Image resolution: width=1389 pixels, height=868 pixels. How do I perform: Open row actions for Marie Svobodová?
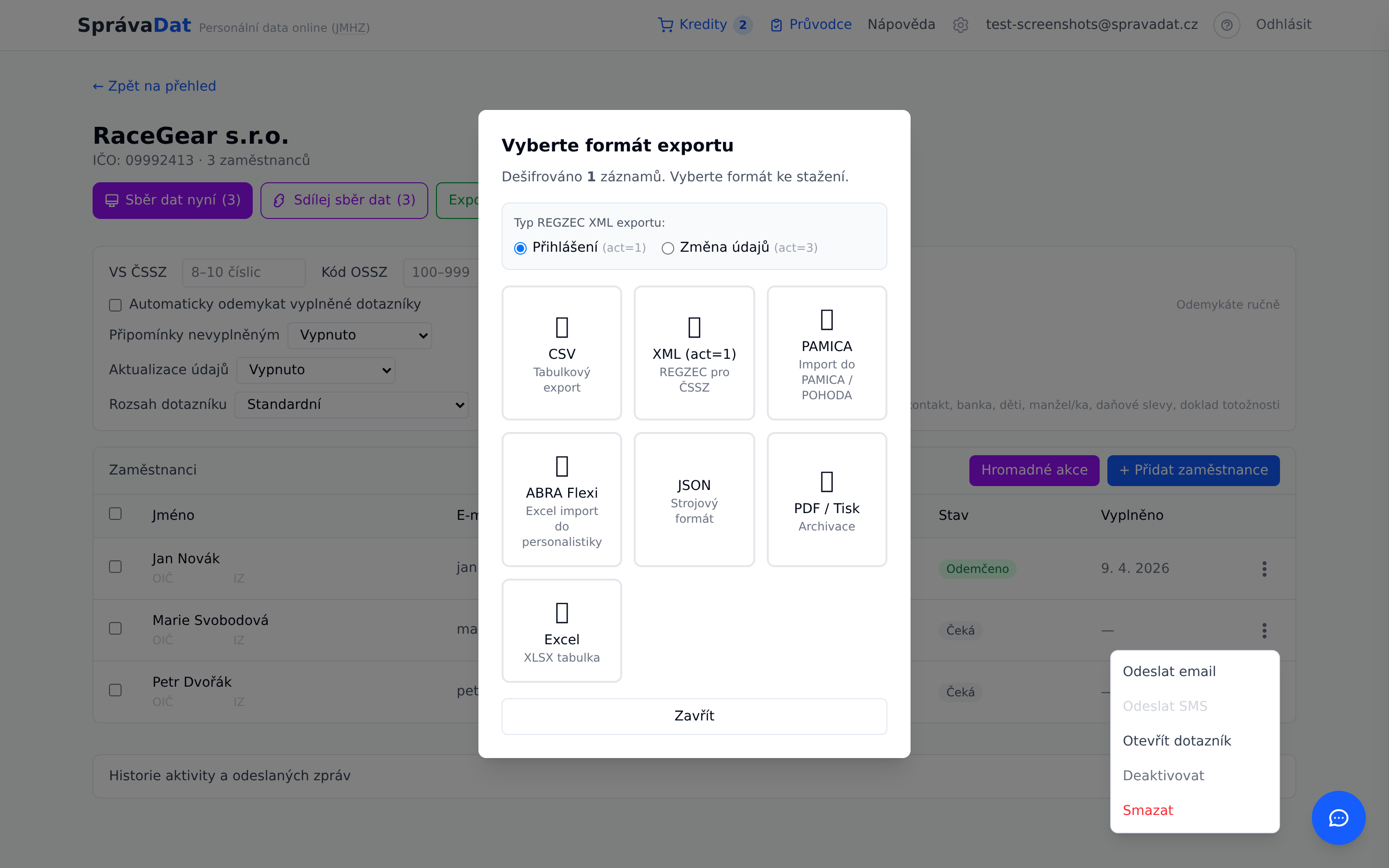1264,630
